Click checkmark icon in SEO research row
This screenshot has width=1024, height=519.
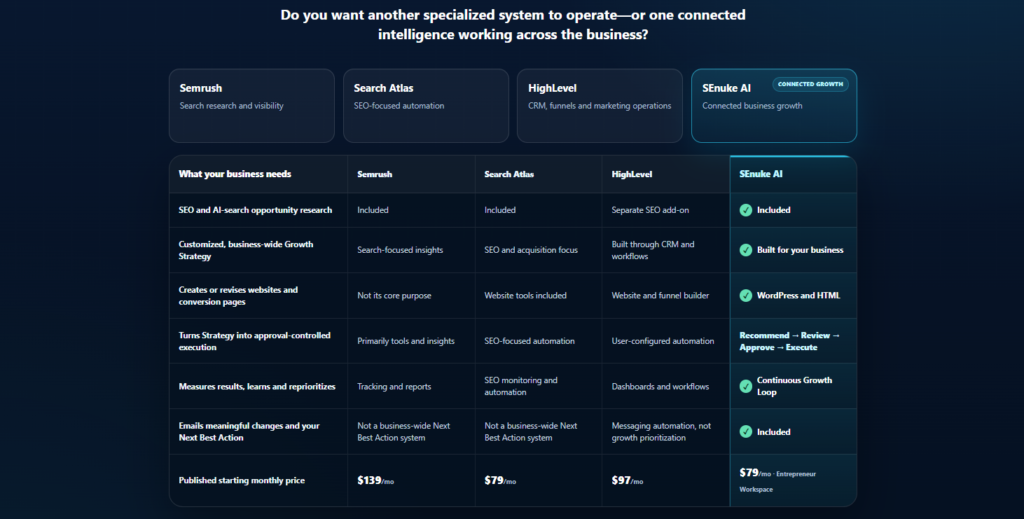[x=746, y=210]
